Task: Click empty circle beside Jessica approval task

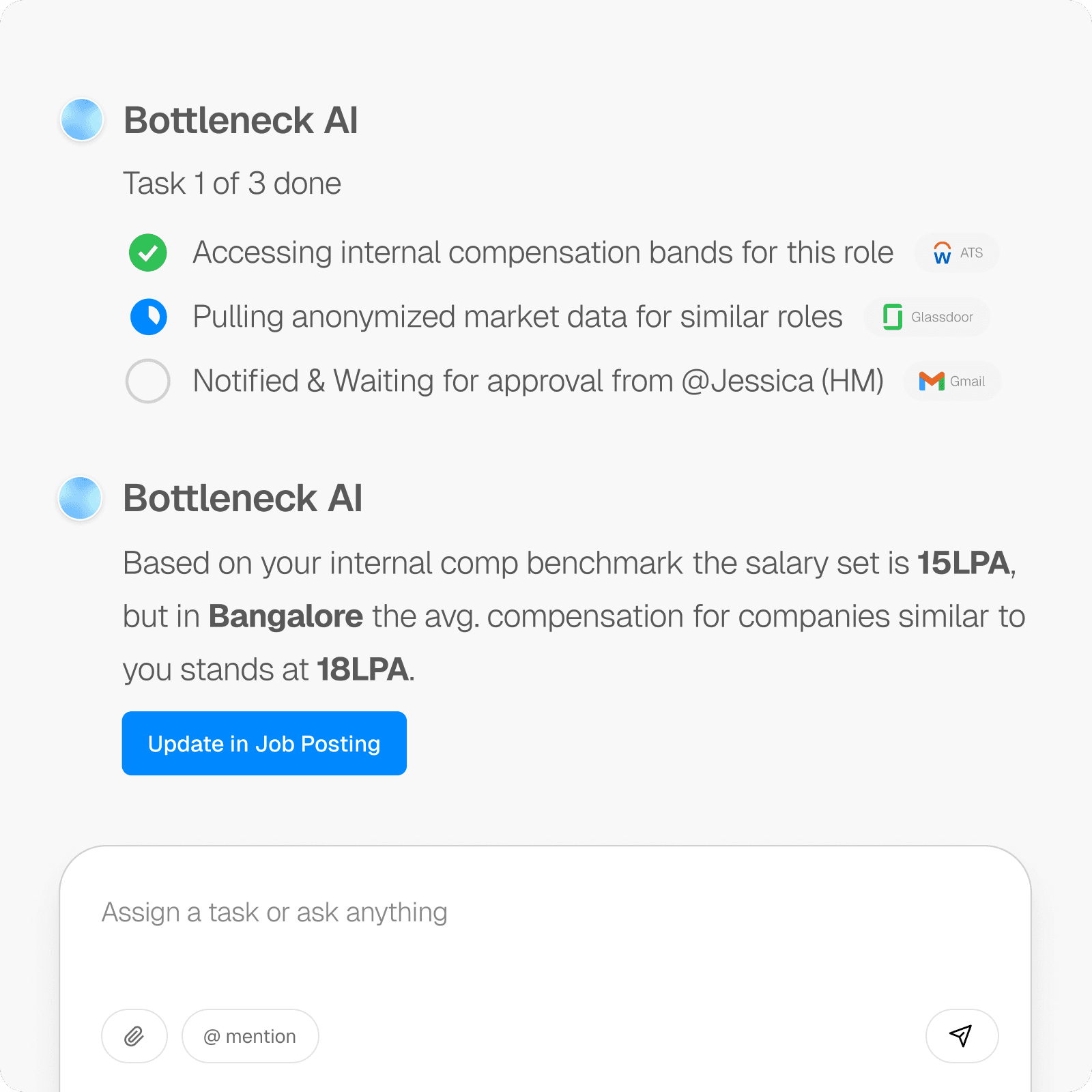Action: coord(147,381)
